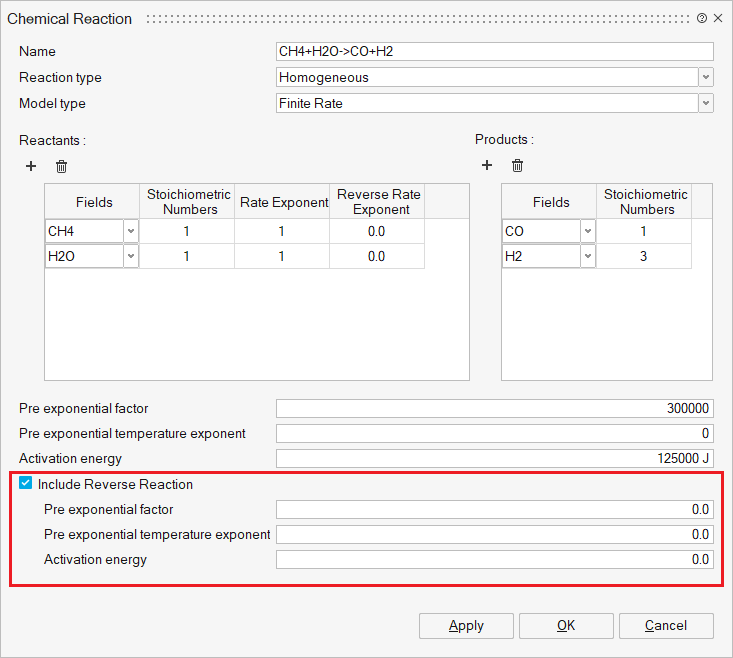Confirm with the OK button
Screen dimensions: 733x658
566,626
